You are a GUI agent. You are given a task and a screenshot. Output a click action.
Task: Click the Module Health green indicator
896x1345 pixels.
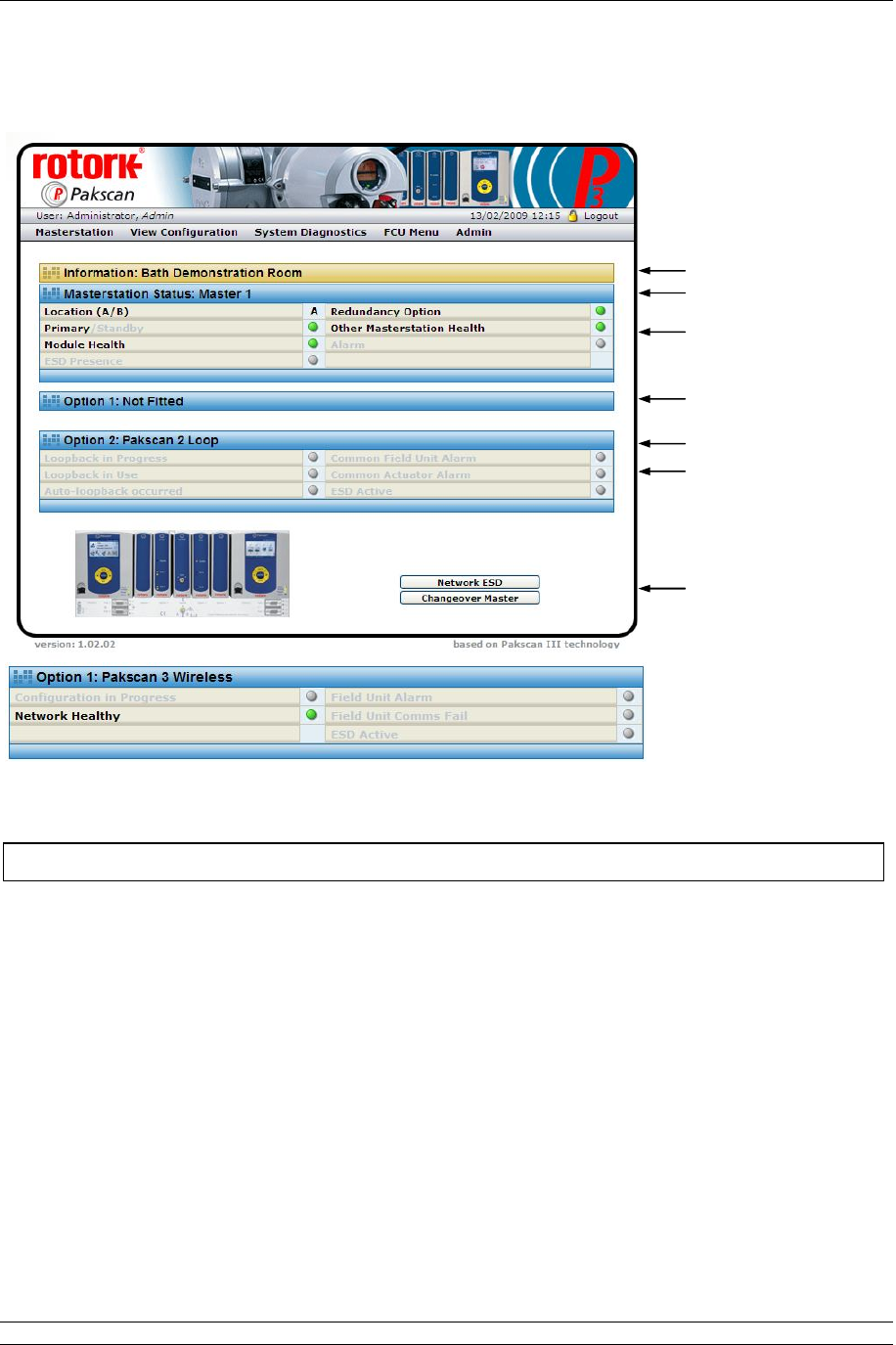point(313,344)
